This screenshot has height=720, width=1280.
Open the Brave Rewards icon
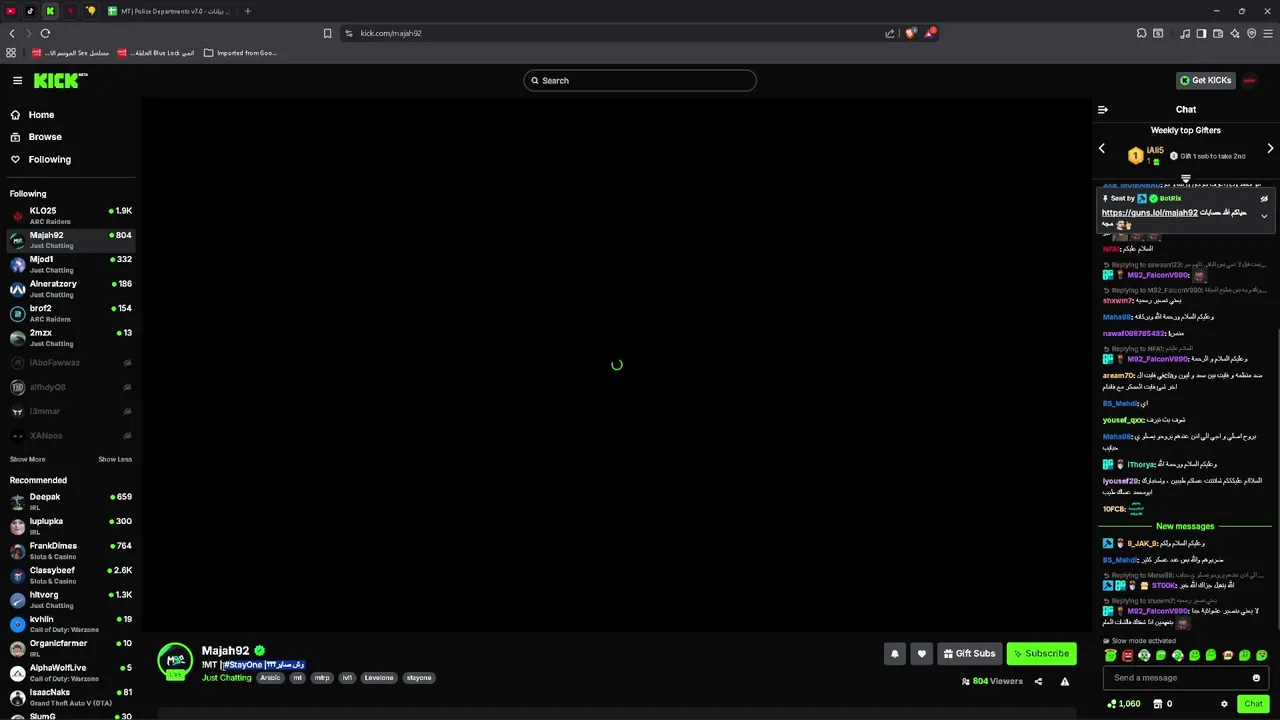point(930,33)
